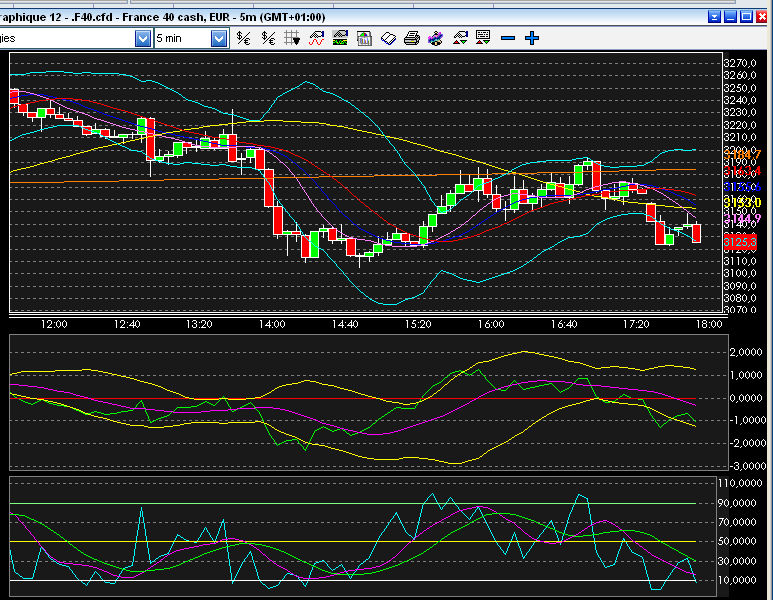This screenshot has width=773, height=600.
Task: Click the 14:00 time axis label
Action: click(x=272, y=324)
